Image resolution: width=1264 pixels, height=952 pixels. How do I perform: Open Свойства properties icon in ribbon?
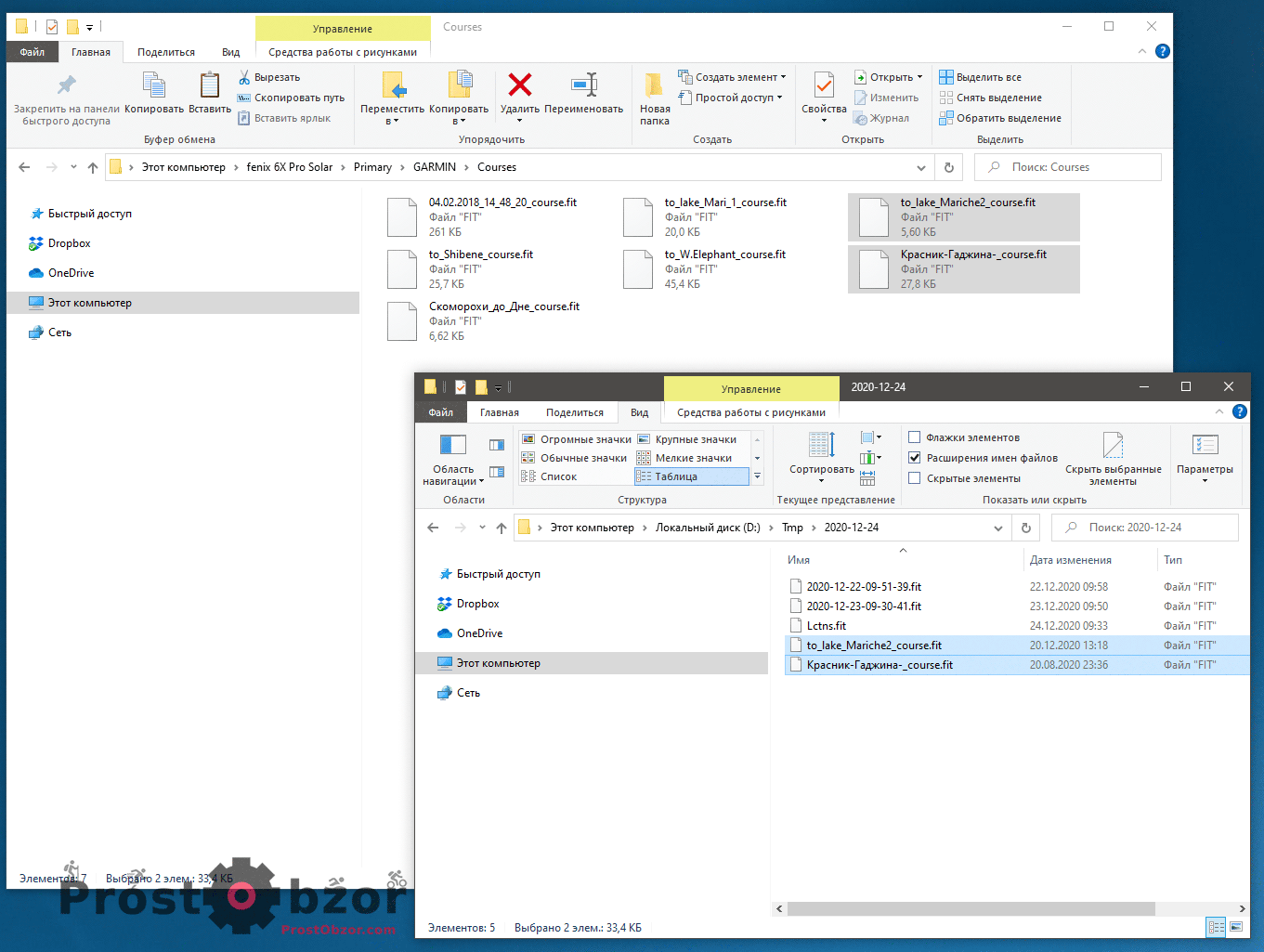(x=824, y=85)
